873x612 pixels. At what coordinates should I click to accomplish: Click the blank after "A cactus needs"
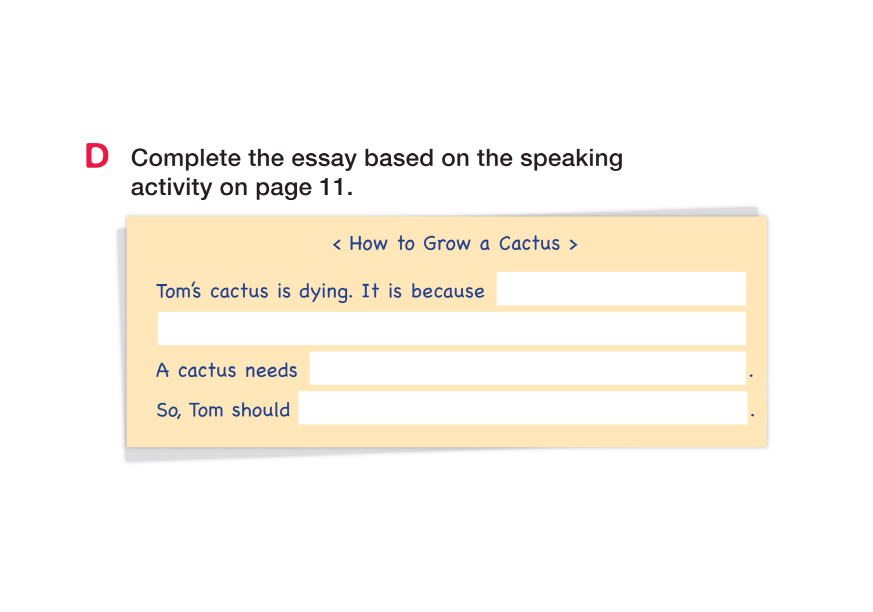click(x=527, y=368)
